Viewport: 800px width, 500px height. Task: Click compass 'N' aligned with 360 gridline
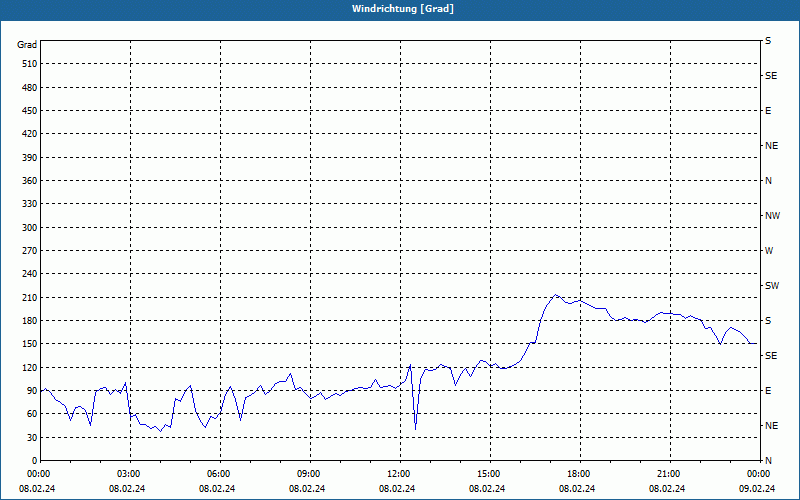pyautogui.click(x=769, y=181)
